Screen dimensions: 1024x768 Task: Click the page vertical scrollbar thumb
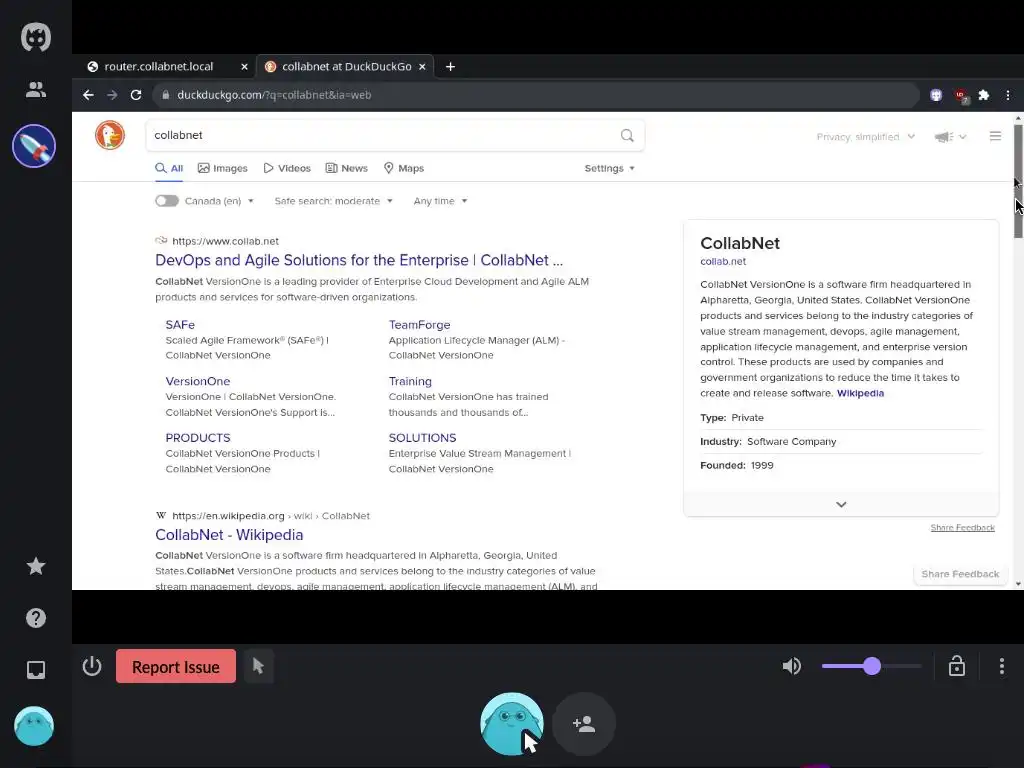(x=1018, y=181)
